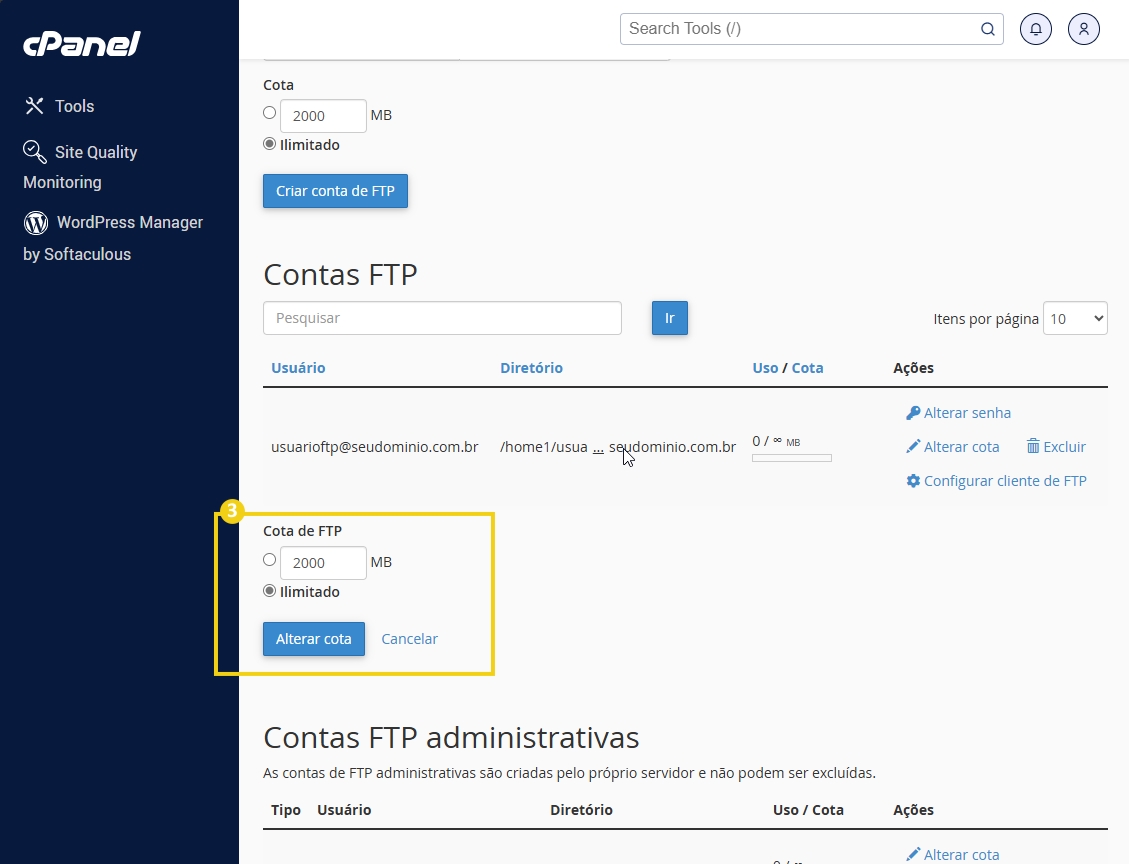The image size is (1129, 864).
Task: Click the Ações header in Contas FTP table
Action: (x=913, y=368)
